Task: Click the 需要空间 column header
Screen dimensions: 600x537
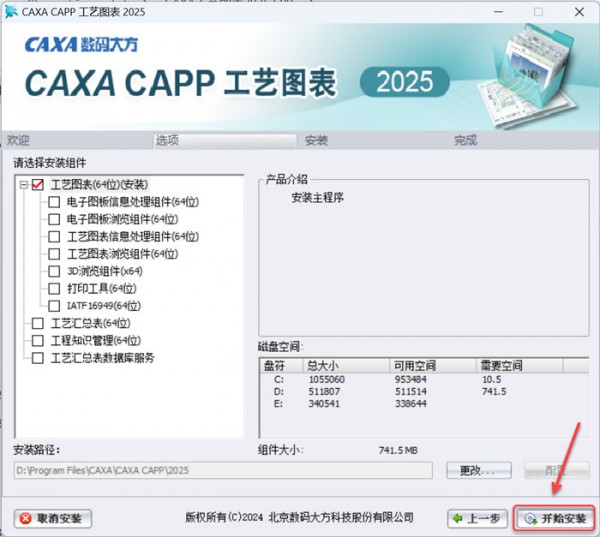Action: (x=520, y=366)
